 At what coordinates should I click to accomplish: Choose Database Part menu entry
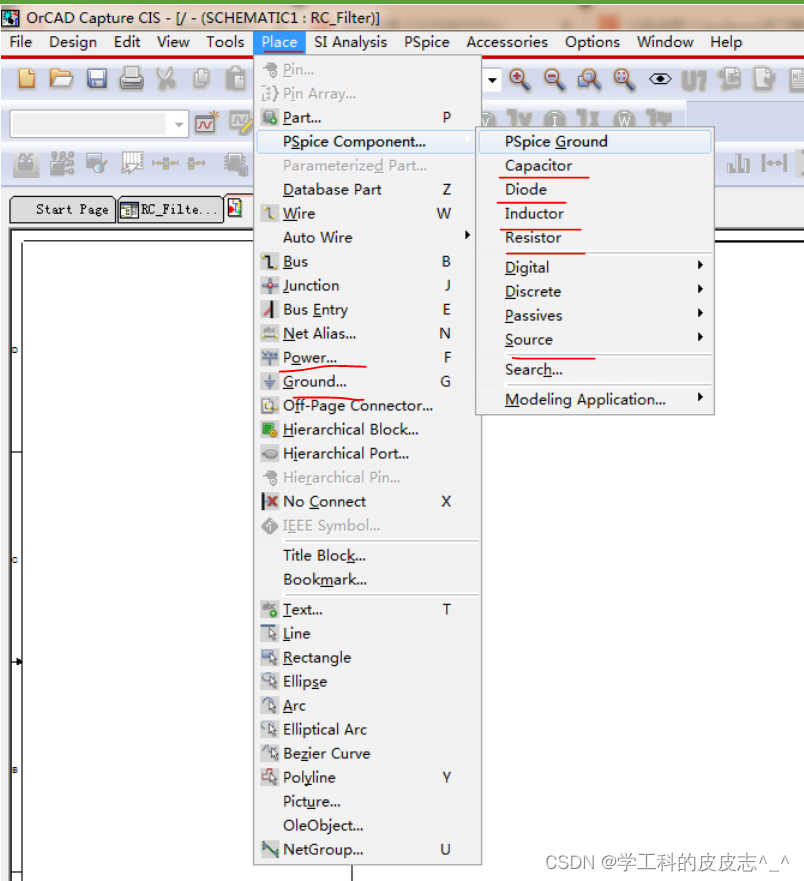368,189
